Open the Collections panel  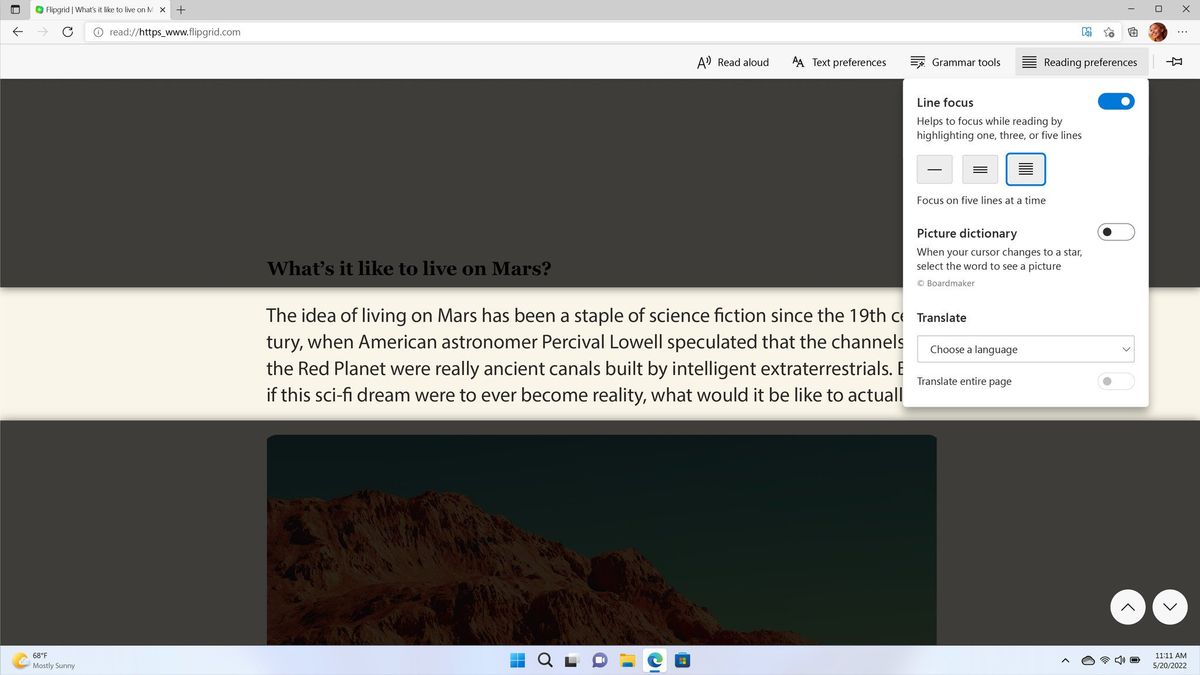(1133, 32)
